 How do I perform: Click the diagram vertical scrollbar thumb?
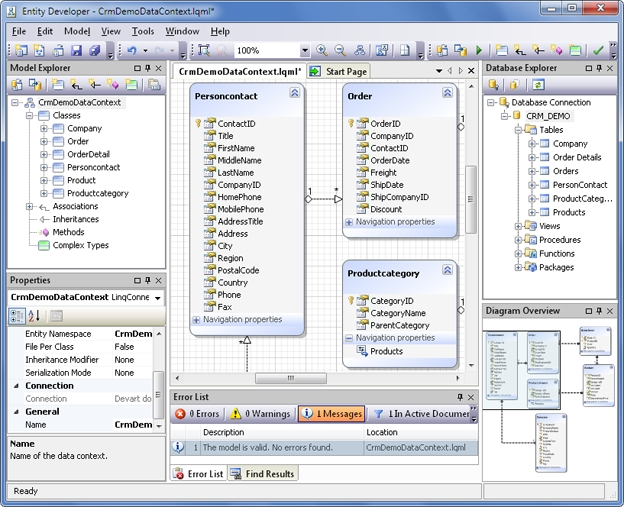click(471, 199)
